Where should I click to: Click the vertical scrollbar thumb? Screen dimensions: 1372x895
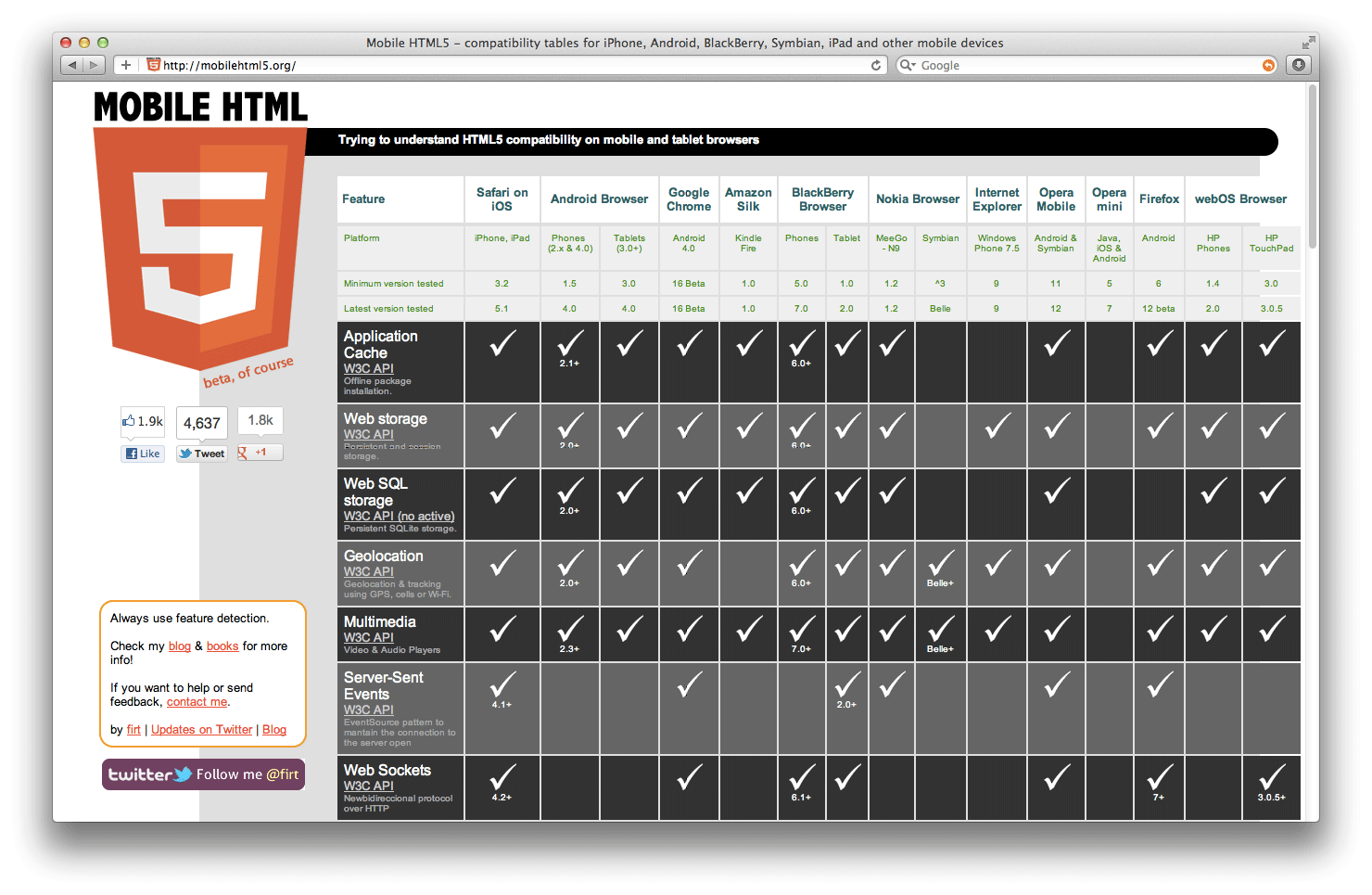[x=1312, y=166]
